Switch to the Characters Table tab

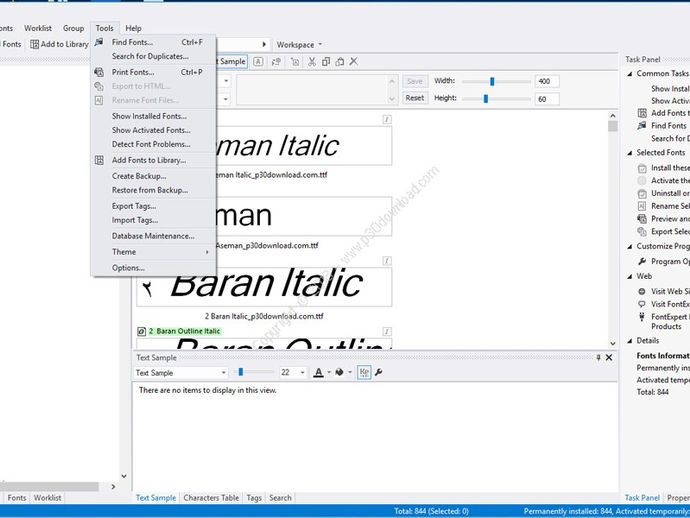pos(211,498)
